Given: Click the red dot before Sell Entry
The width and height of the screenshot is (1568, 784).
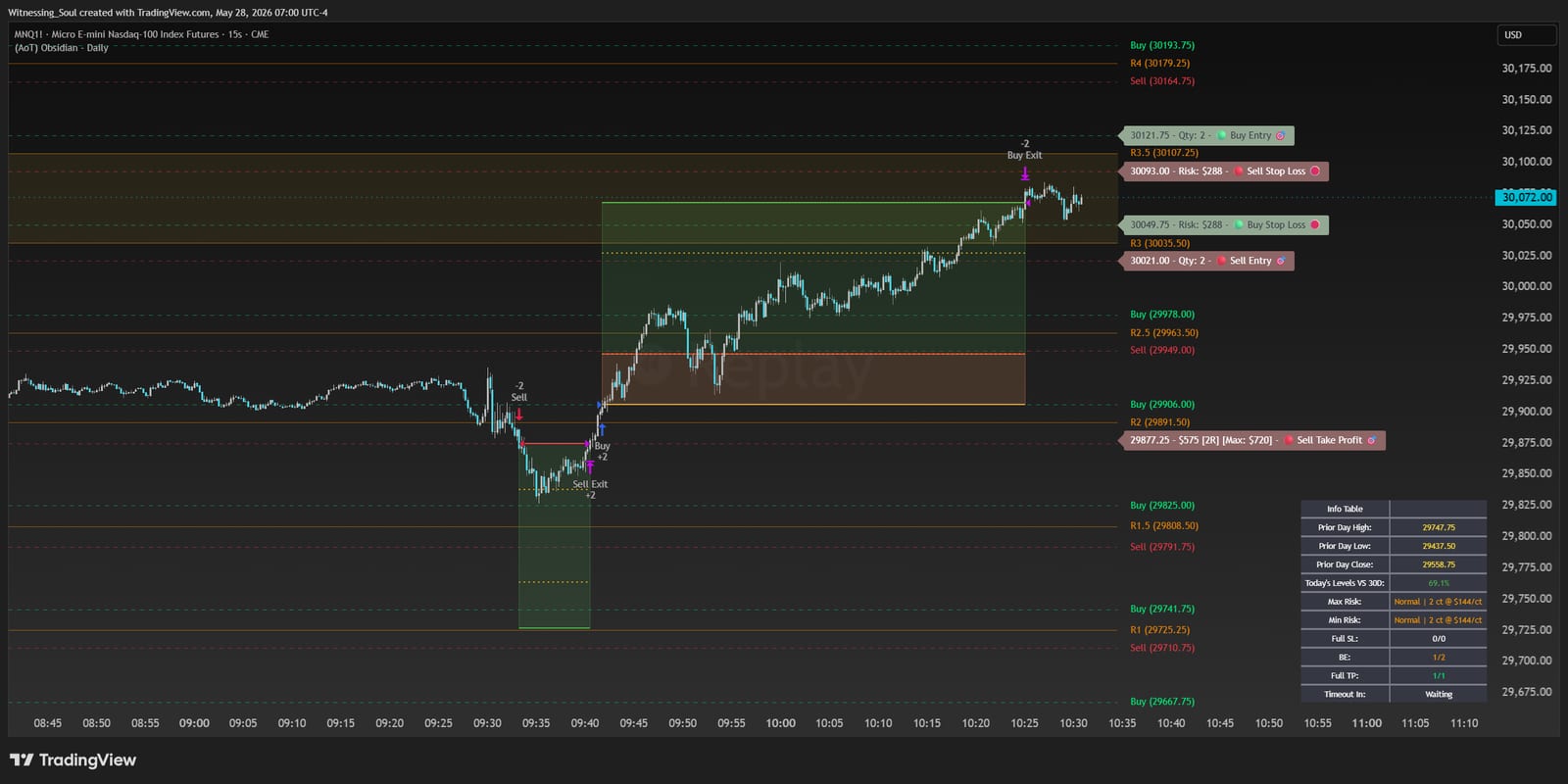Looking at the screenshot, I should click(1222, 261).
